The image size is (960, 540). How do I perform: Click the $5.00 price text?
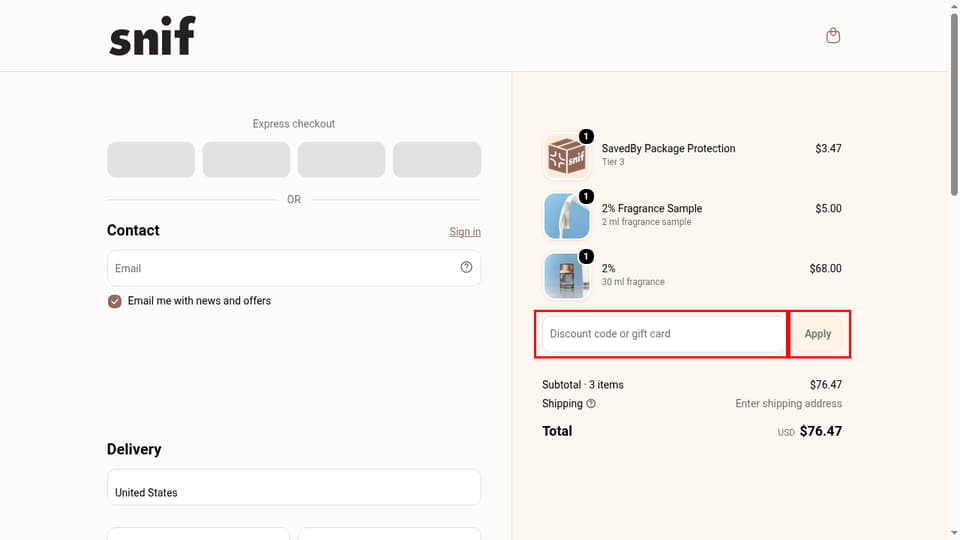828,208
